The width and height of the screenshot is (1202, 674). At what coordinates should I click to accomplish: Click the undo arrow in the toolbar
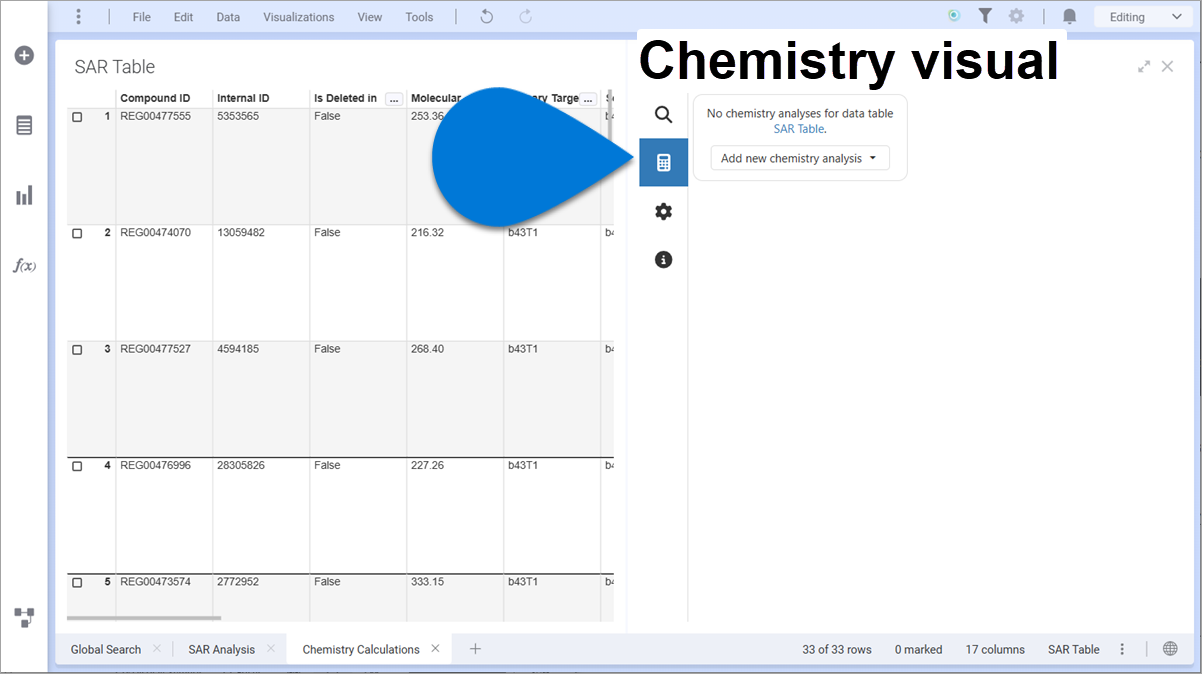[486, 16]
